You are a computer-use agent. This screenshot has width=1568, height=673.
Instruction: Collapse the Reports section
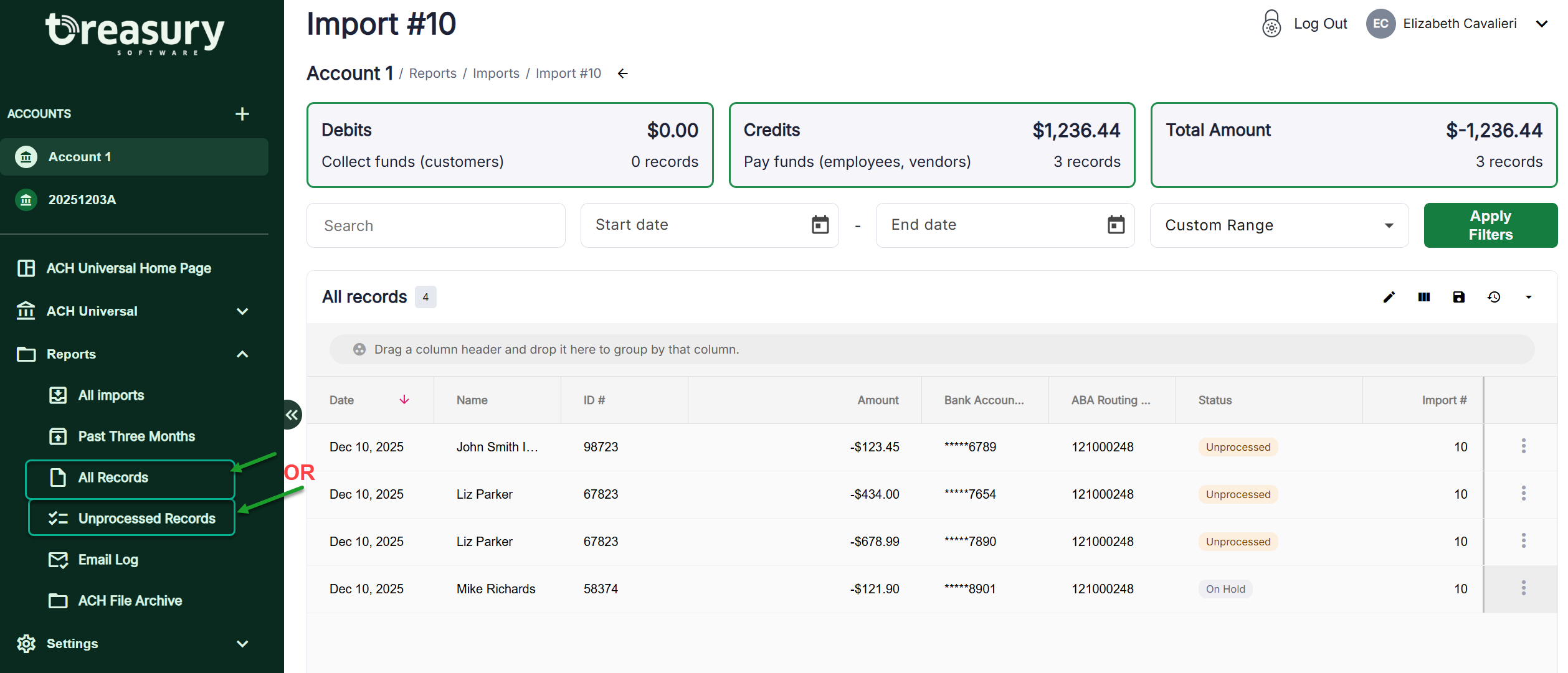tap(242, 354)
